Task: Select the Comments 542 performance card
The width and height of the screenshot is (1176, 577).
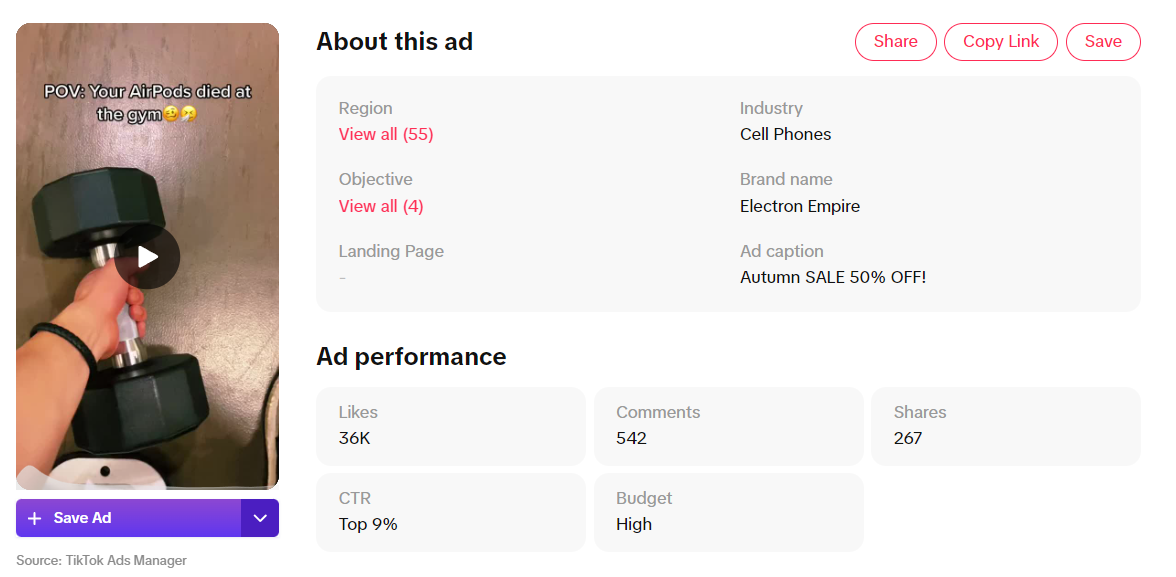Action: click(728, 426)
